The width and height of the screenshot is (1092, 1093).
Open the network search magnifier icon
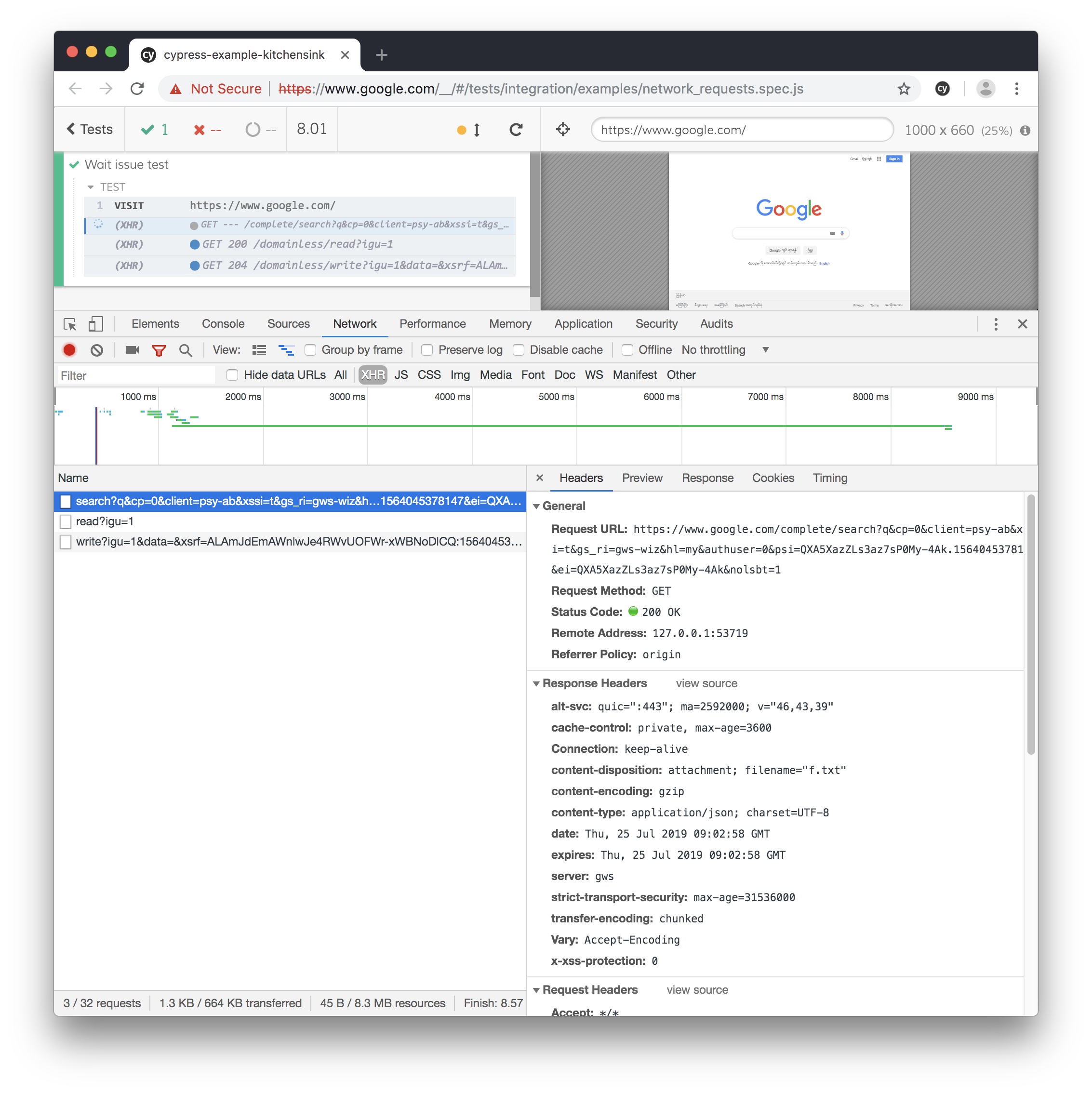point(185,350)
